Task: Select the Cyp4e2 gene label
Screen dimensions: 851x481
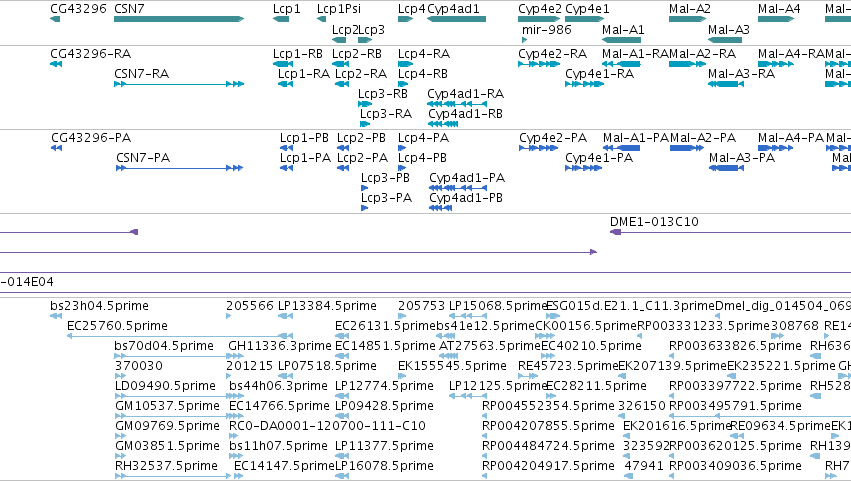Action: (539, 9)
